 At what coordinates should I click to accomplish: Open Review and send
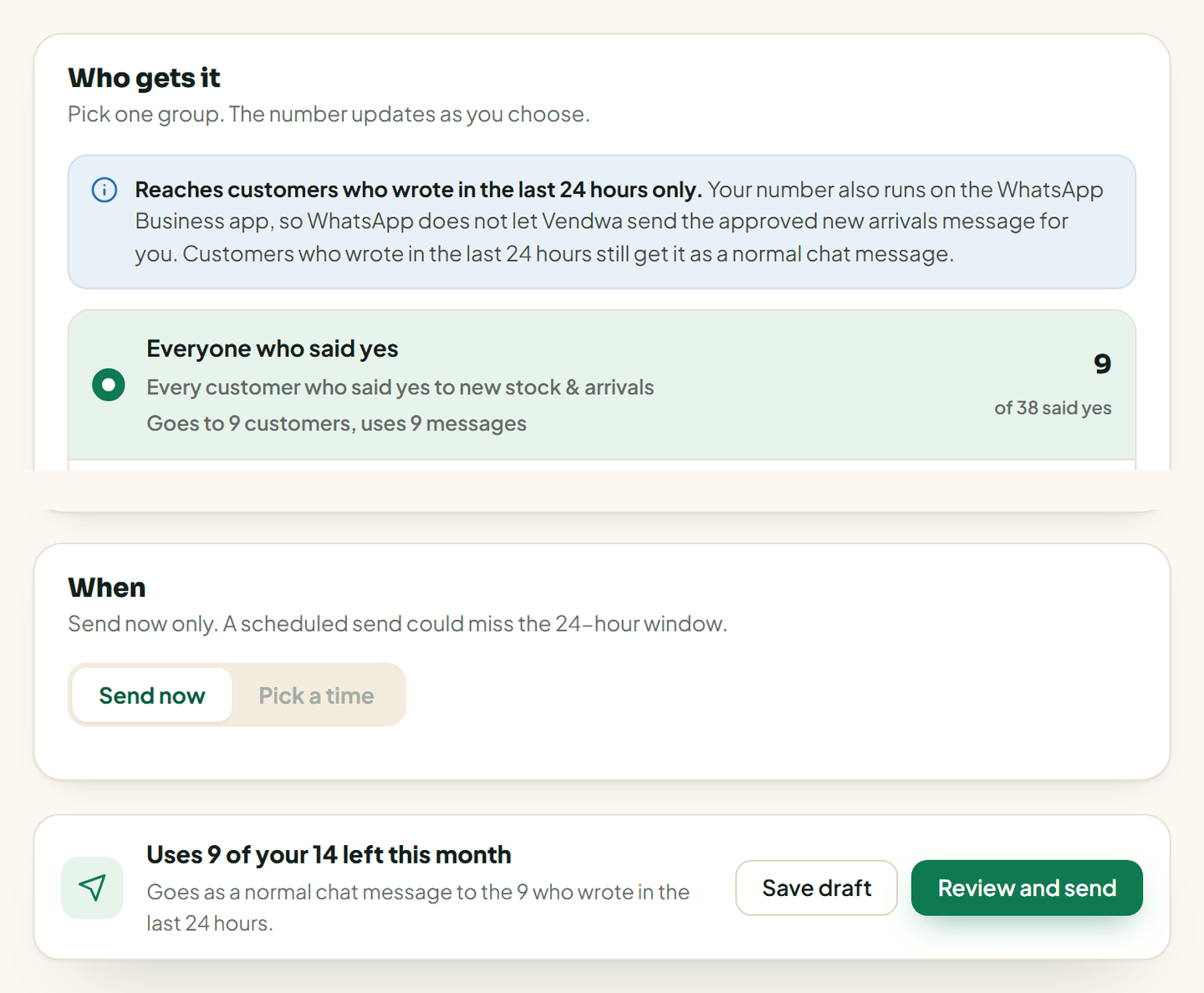tap(1027, 888)
